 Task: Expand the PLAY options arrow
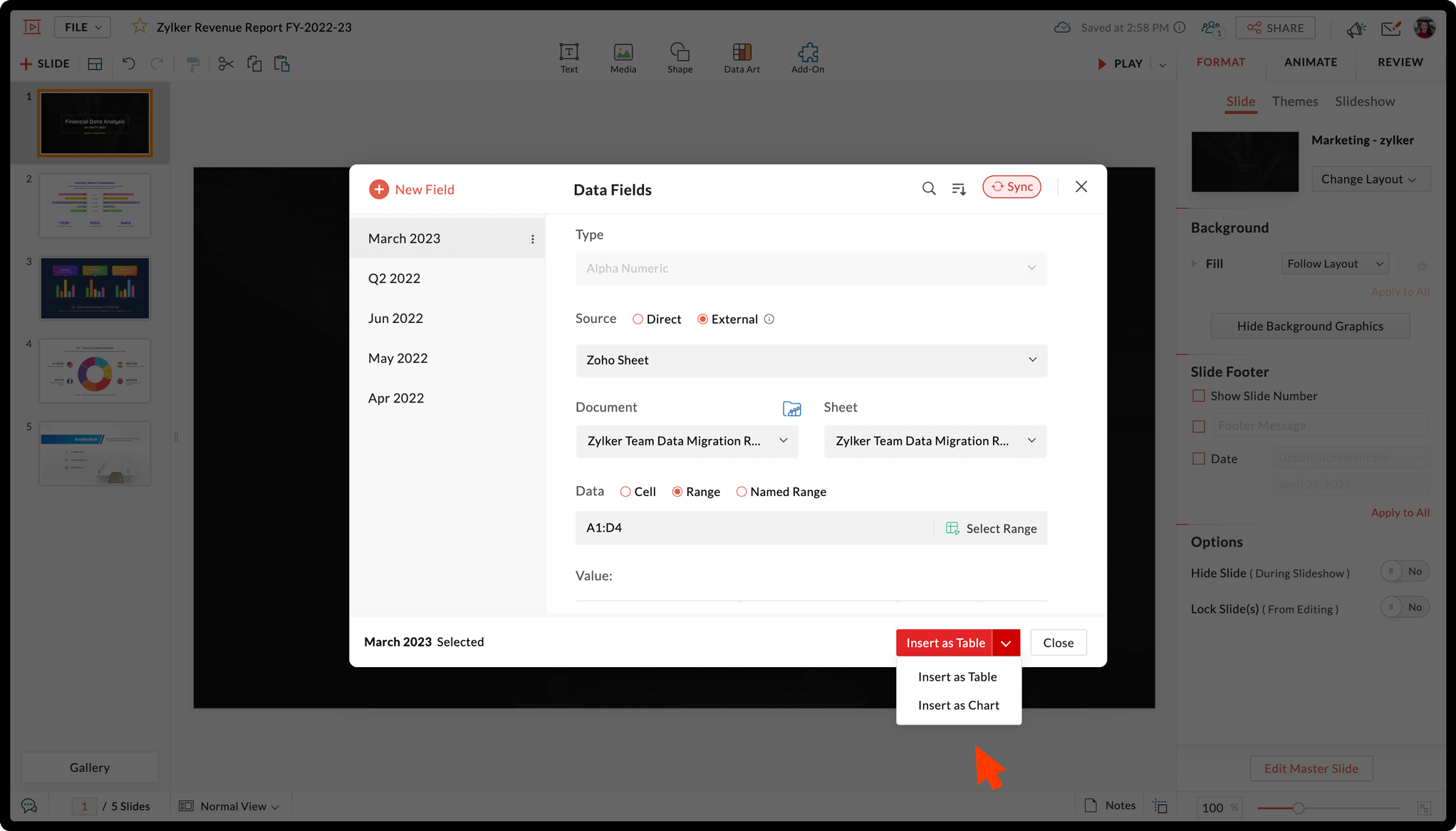pyautogui.click(x=1163, y=64)
